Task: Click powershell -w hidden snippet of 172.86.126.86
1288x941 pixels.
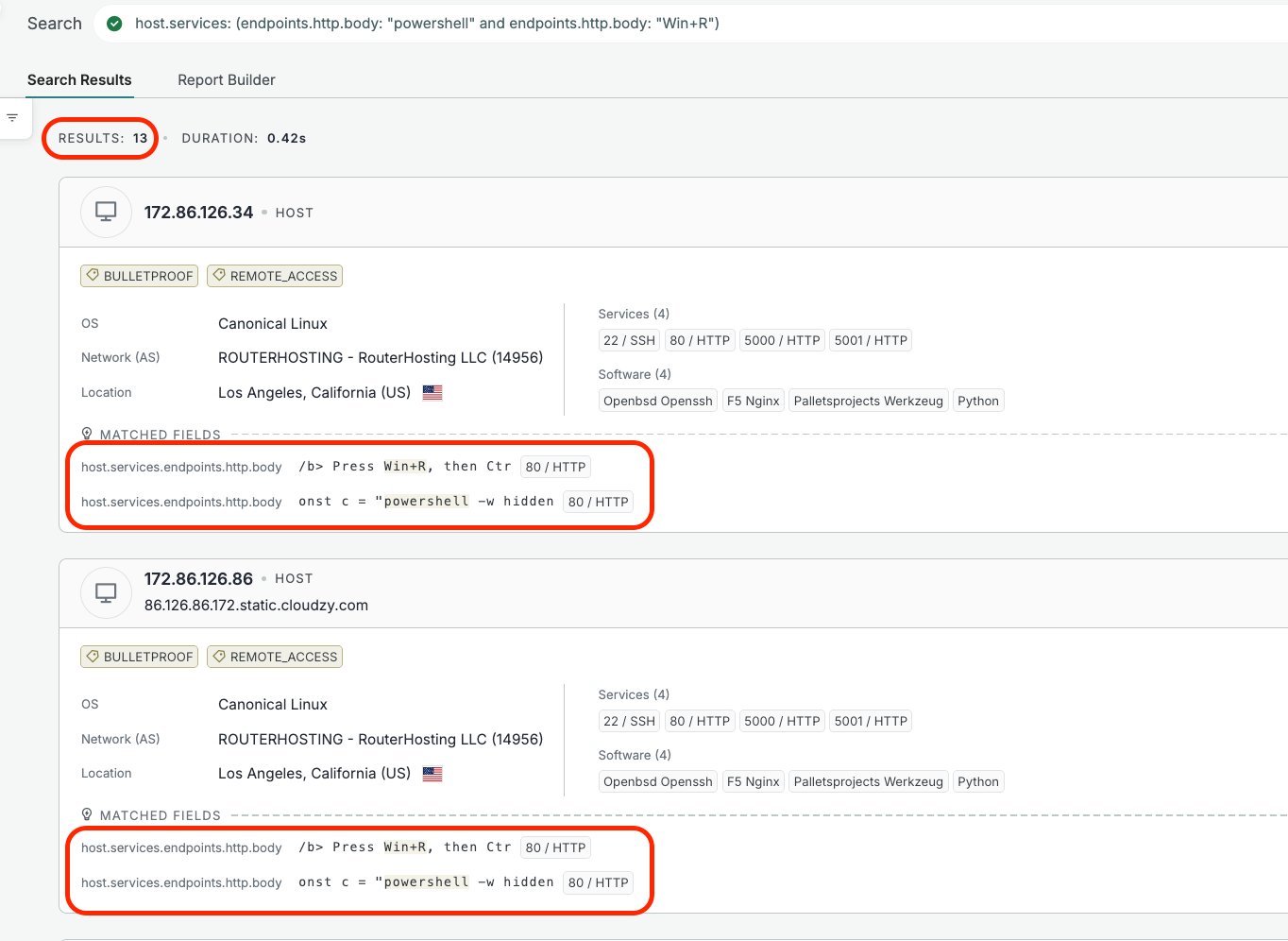Action: [x=426, y=882]
